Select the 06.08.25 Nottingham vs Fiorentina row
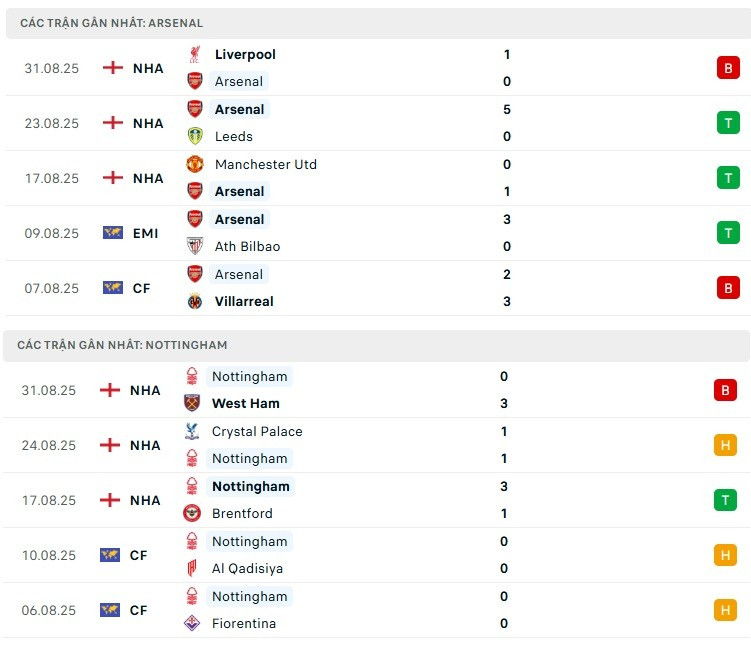 click(x=376, y=610)
